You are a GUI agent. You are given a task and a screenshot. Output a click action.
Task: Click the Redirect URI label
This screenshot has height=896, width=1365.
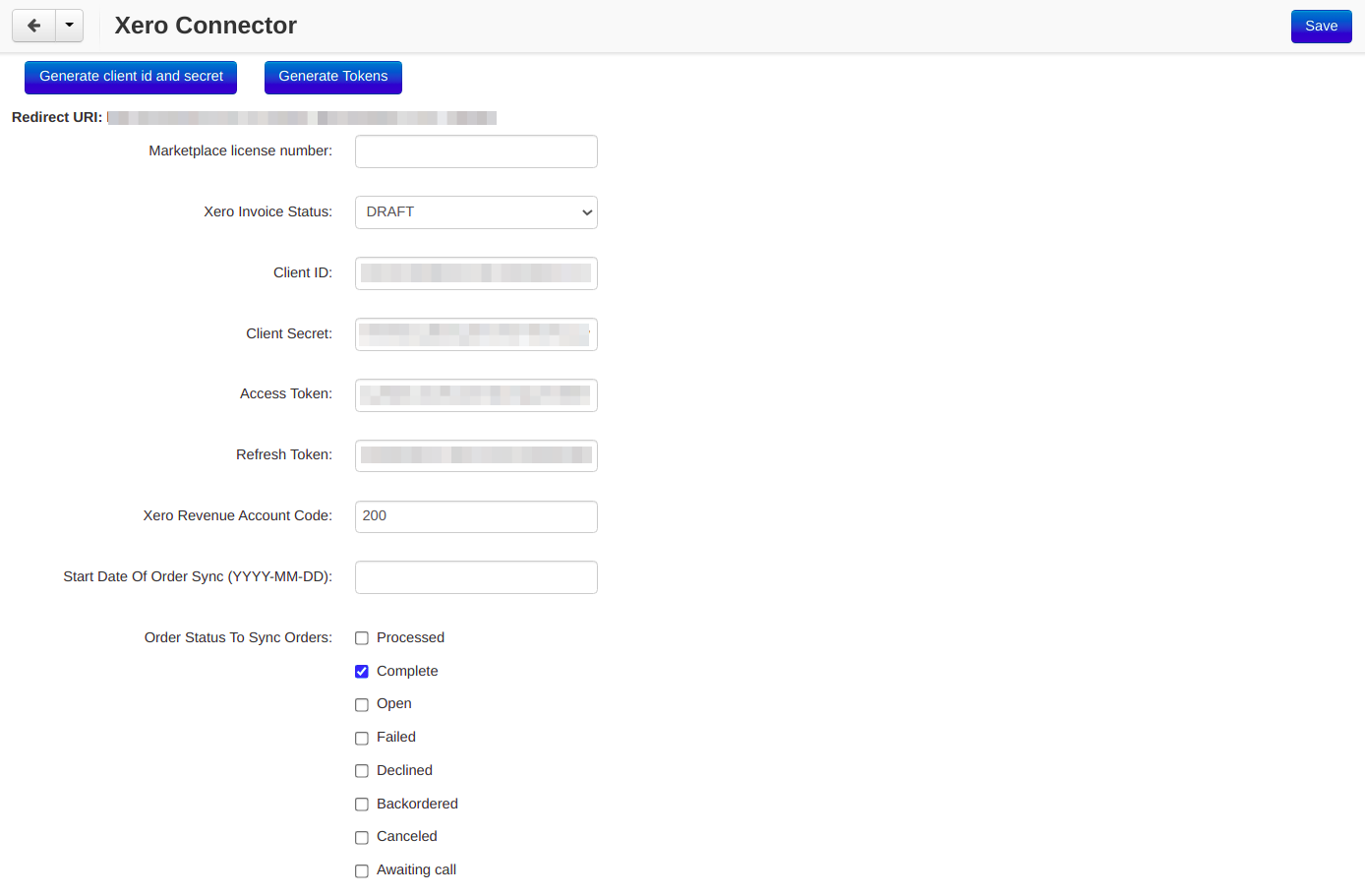[57, 117]
